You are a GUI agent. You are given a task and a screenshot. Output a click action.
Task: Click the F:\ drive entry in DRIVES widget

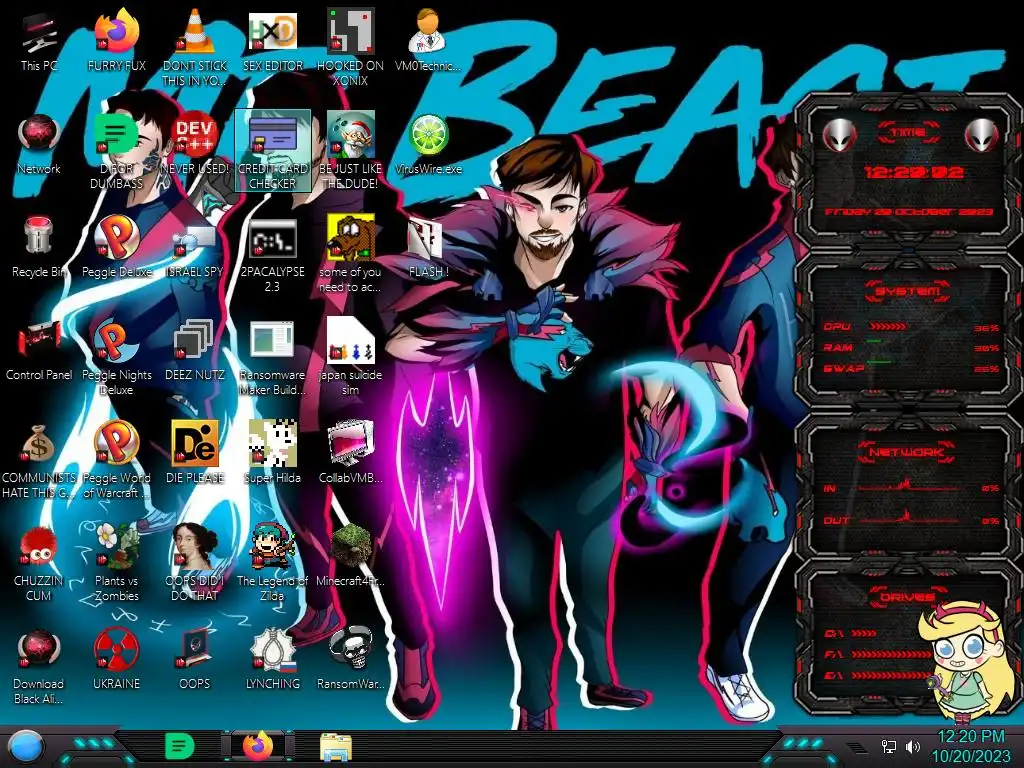pyautogui.click(x=877, y=654)
